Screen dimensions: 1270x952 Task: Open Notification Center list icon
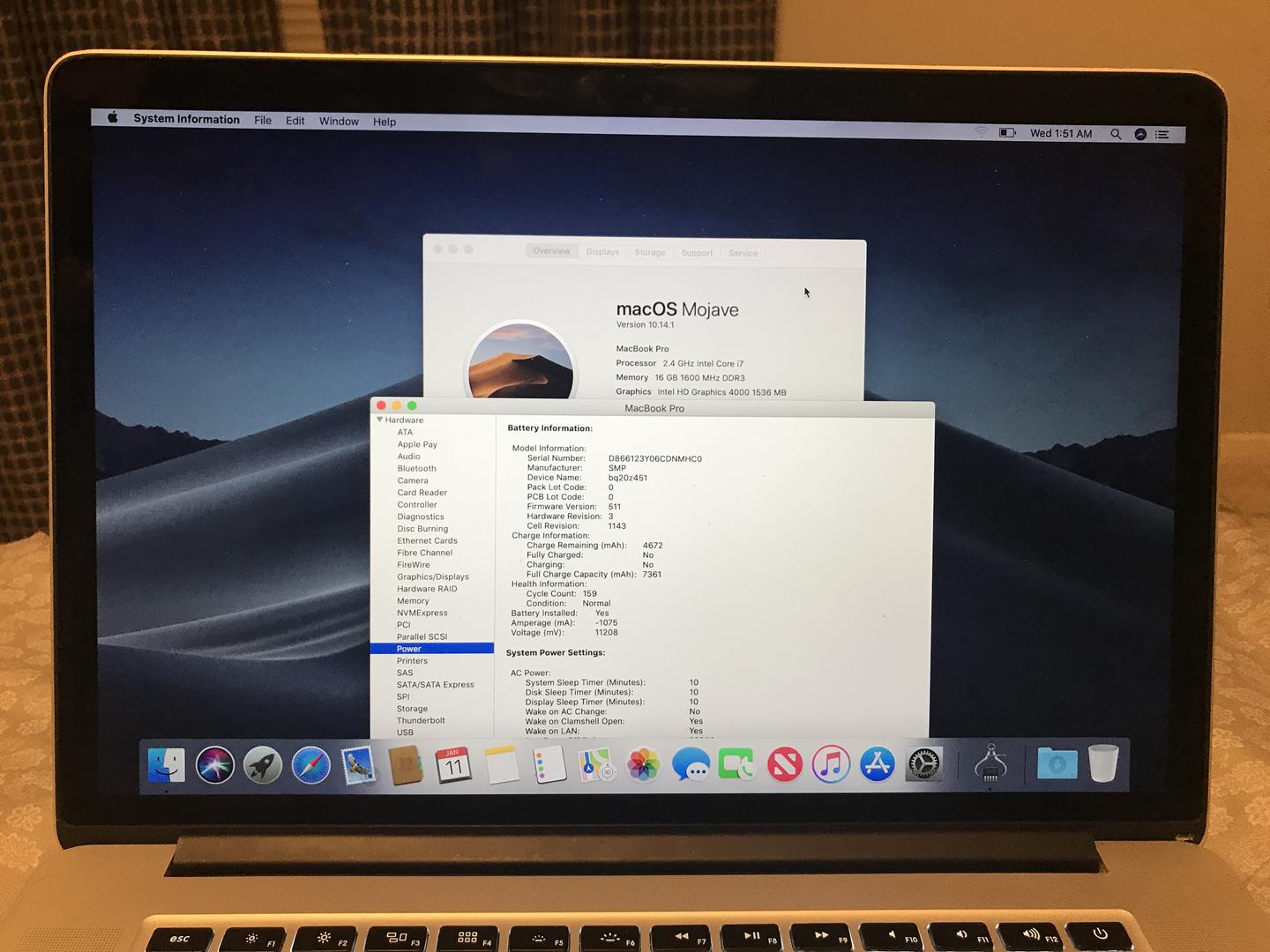click(1162, 135)
